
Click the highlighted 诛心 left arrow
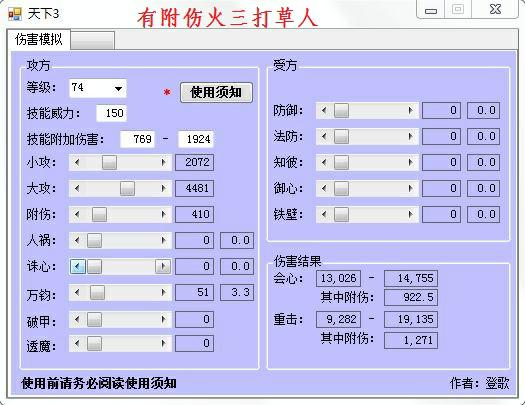78,267
